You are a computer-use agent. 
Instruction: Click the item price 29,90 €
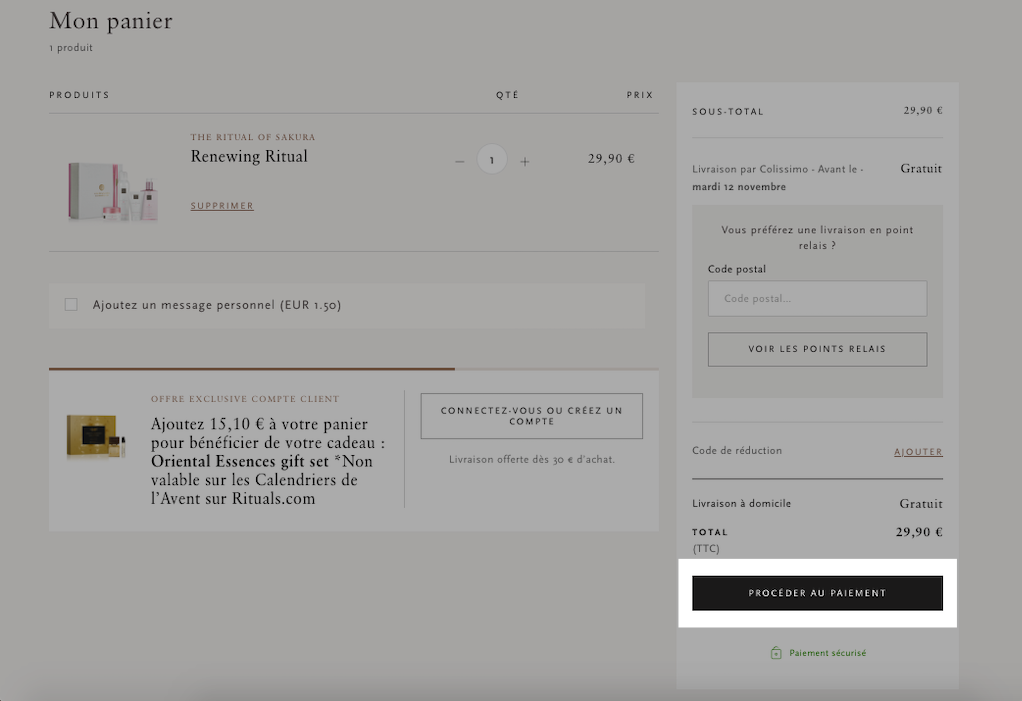pyautogui.click(x=611, y=158)
